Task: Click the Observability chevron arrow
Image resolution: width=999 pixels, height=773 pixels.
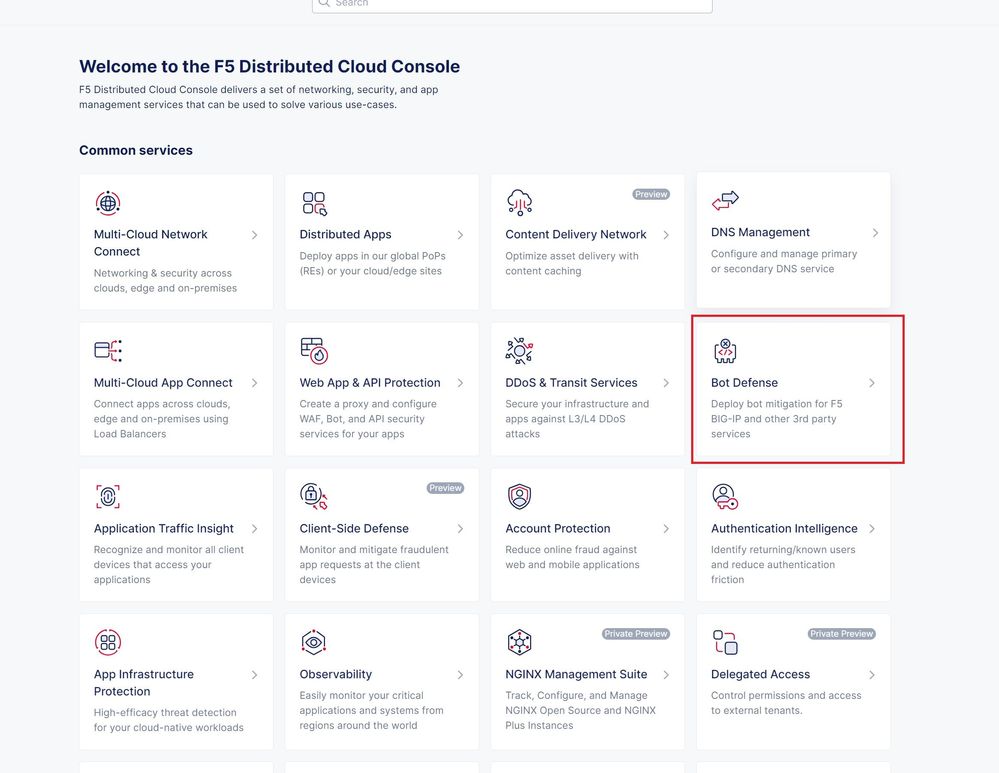Action: (460, 675)
